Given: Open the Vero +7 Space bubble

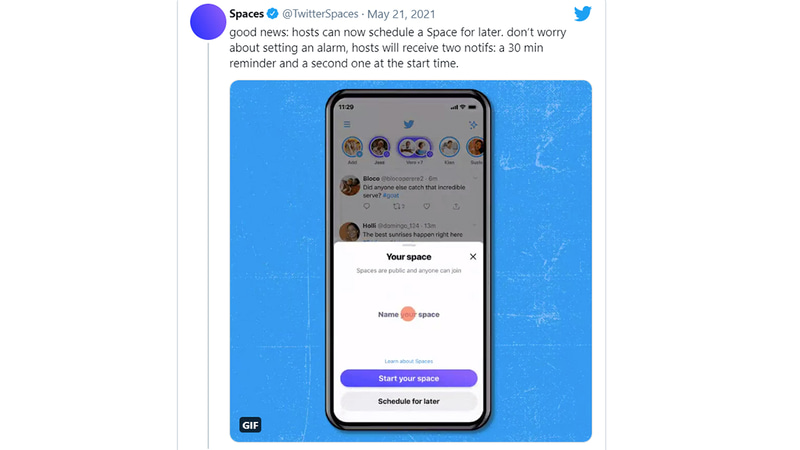Looking at the screenshot, I should pos(414,148).
